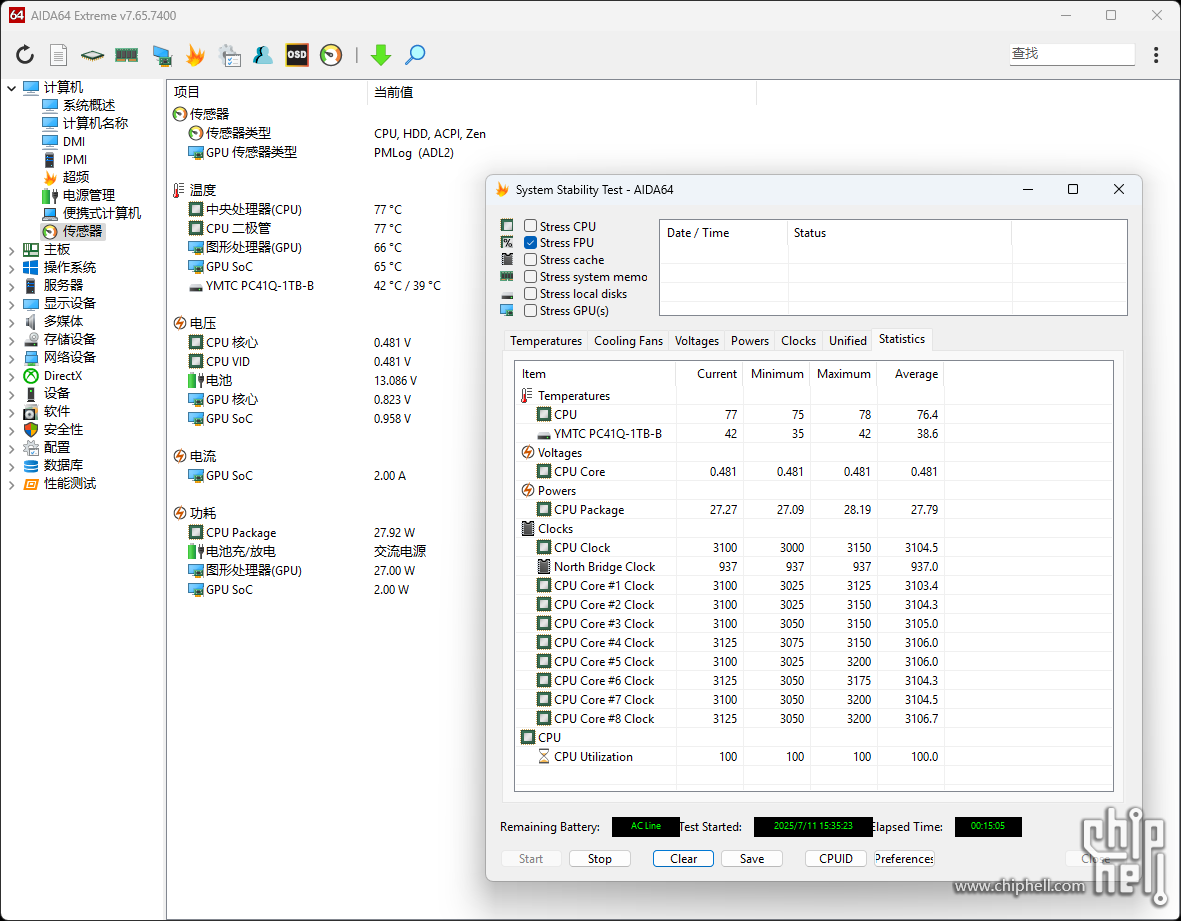Toggle the OSD panel toolbar icon
This screenshot has height=921, width=1181.
297,54
